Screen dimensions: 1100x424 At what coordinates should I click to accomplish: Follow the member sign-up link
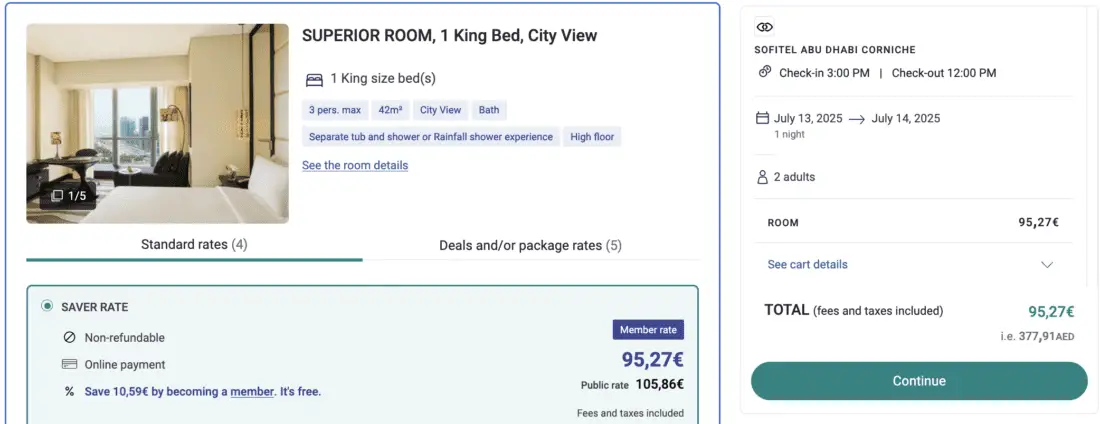(x=252, y=392)
